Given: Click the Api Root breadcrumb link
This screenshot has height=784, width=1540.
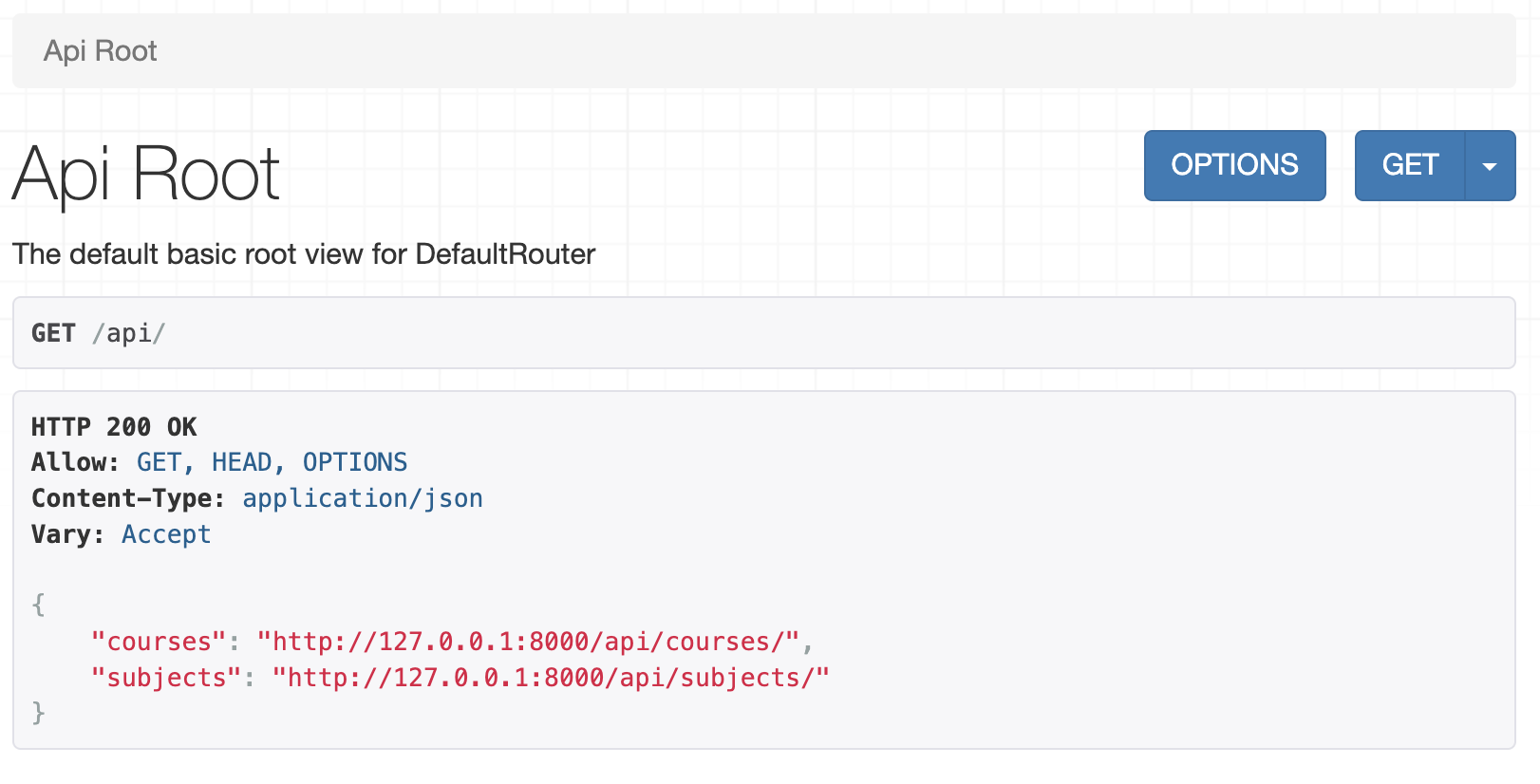Looking at the screenshot, I should (x=100, y=50).
